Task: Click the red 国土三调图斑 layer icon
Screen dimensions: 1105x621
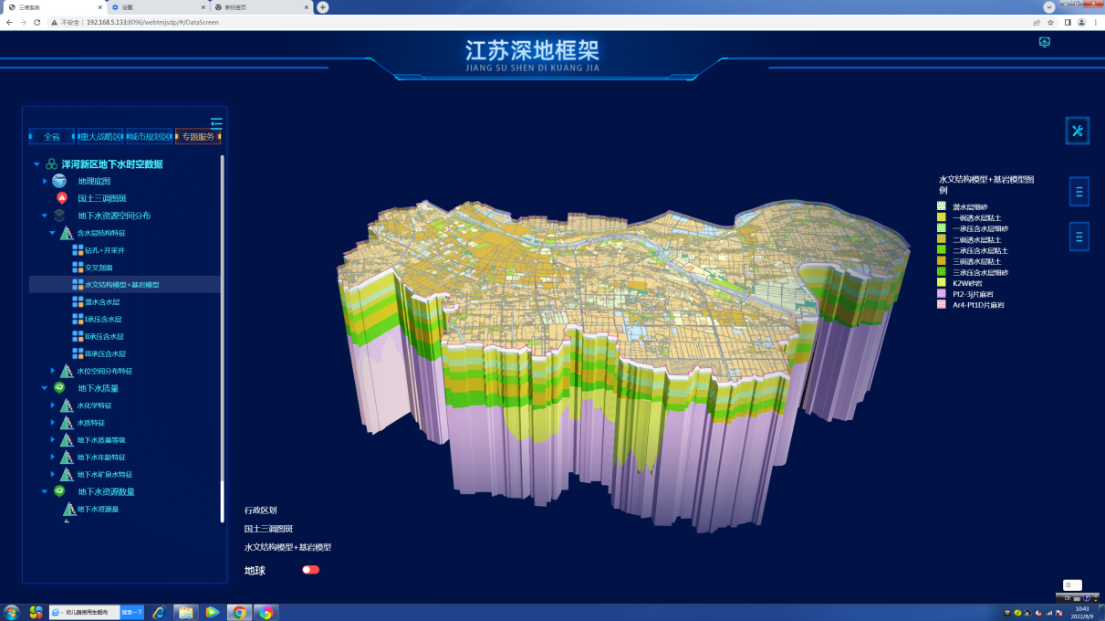Action: tap(60, 198)
